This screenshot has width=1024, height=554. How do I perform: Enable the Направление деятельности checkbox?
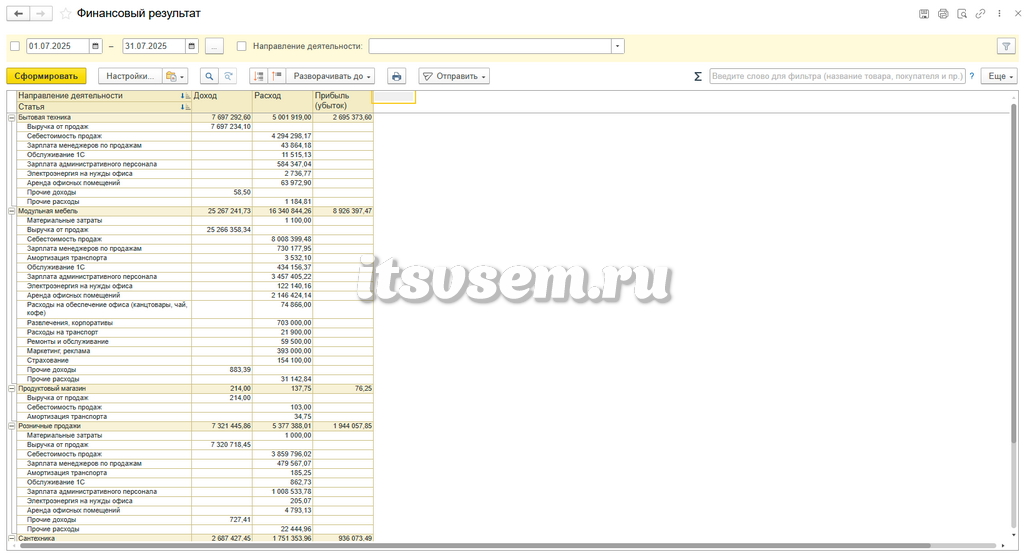pyautogui.click(x=242, y=46)
